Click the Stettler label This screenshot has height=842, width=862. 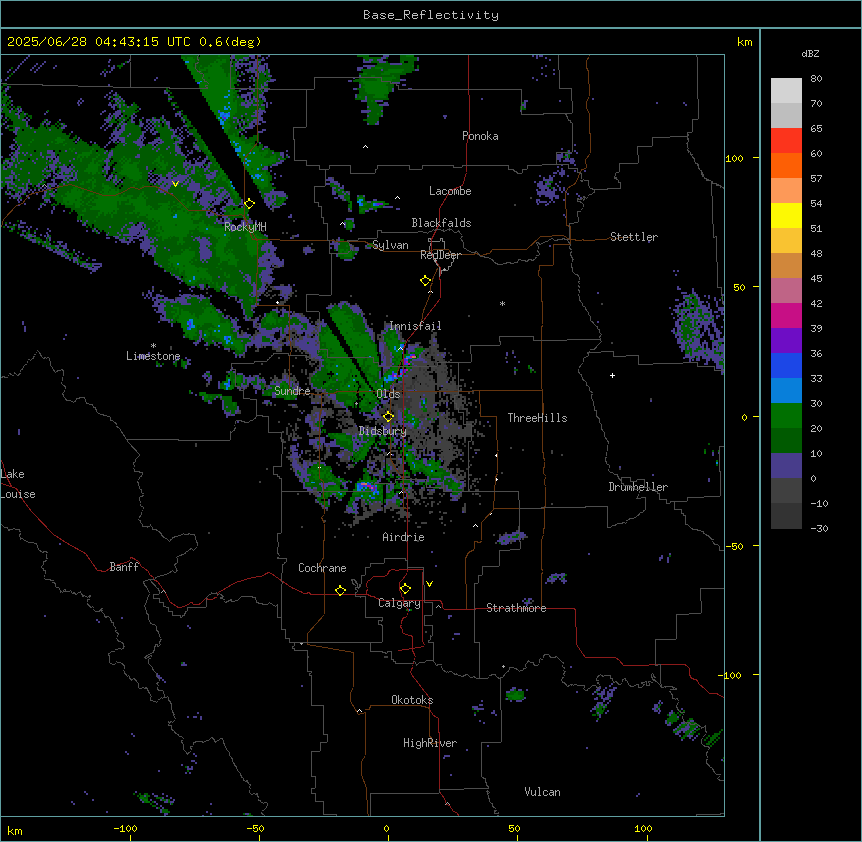point(633,237)
